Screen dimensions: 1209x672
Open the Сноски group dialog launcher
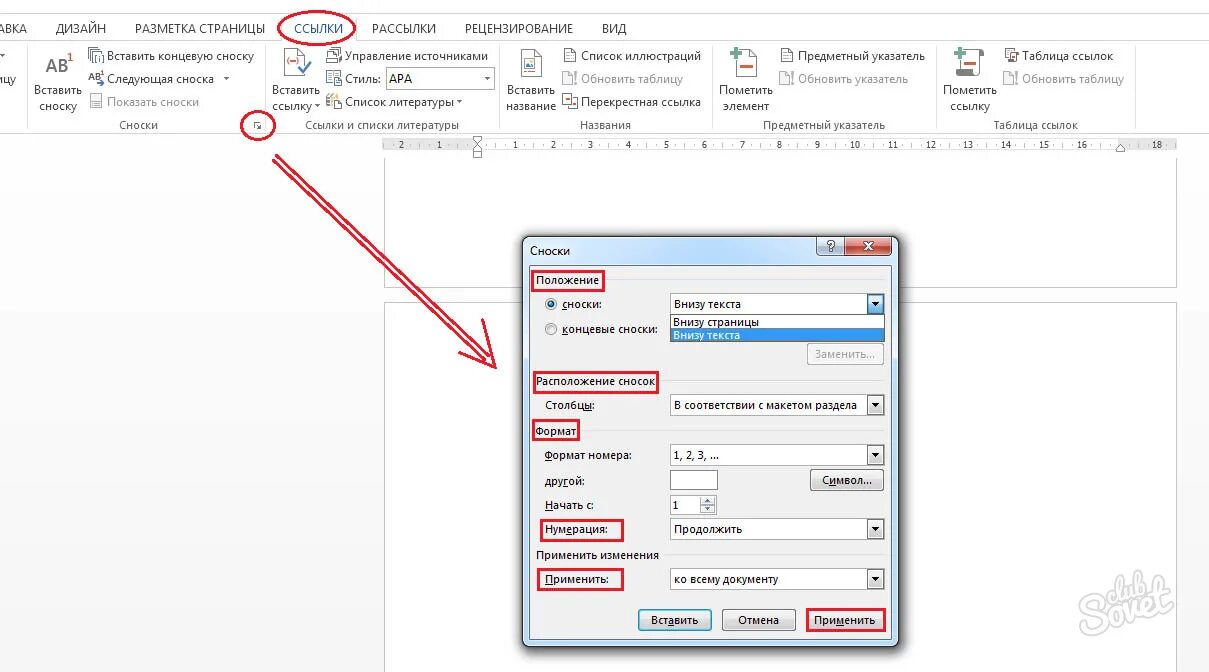(258, 126)
